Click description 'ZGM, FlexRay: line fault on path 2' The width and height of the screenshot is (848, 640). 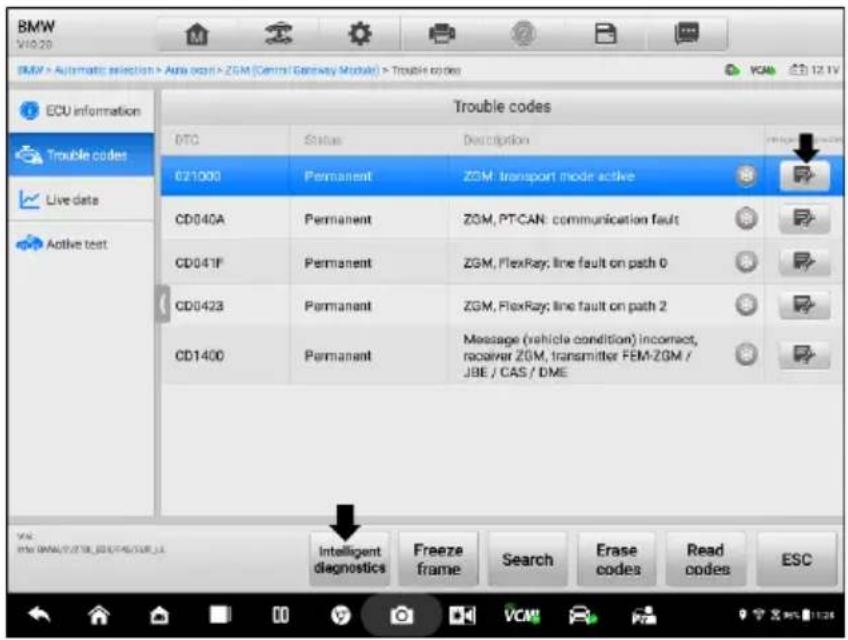tap(565, 306)
